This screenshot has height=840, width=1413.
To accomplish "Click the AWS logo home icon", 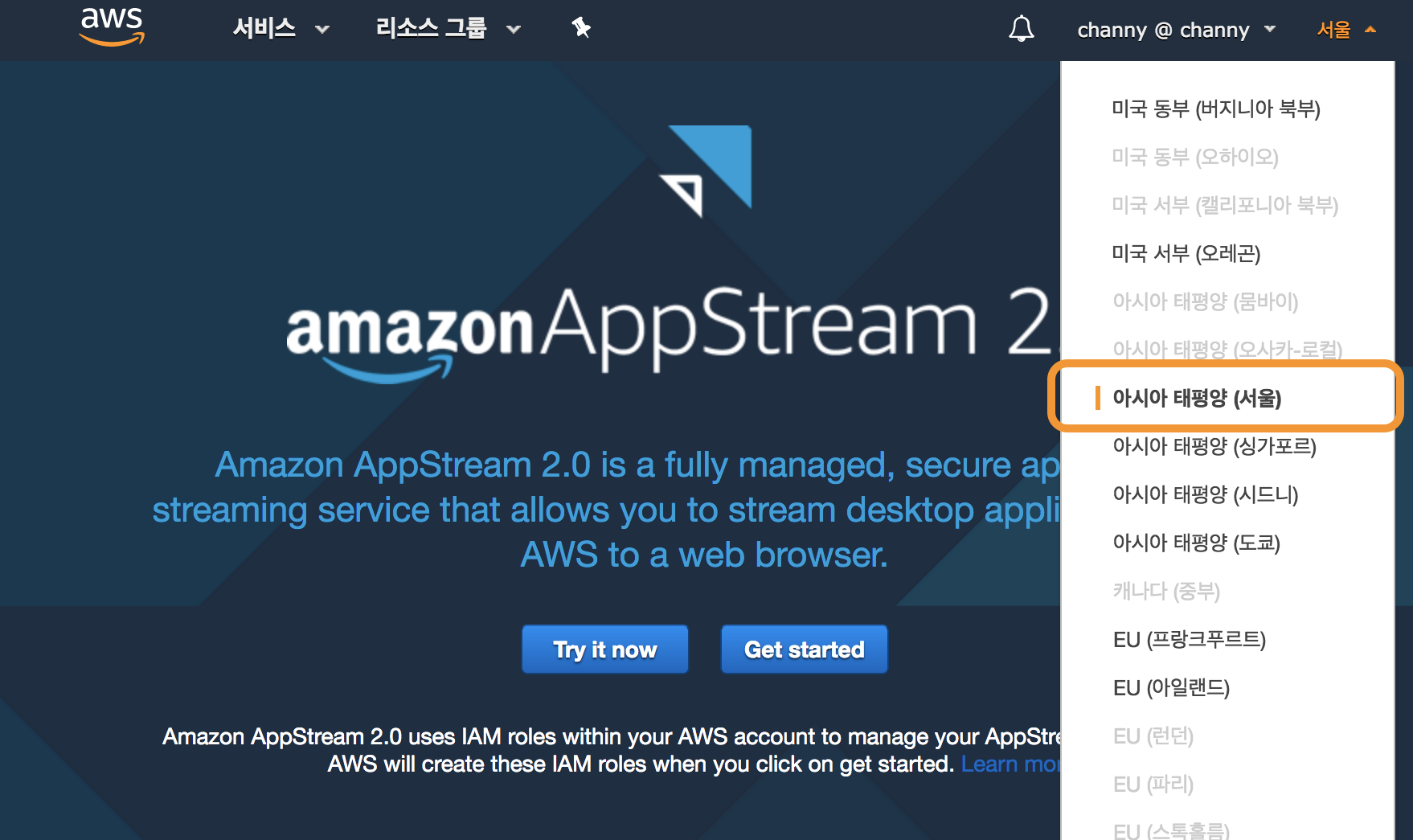I will (x=112, y=26).
